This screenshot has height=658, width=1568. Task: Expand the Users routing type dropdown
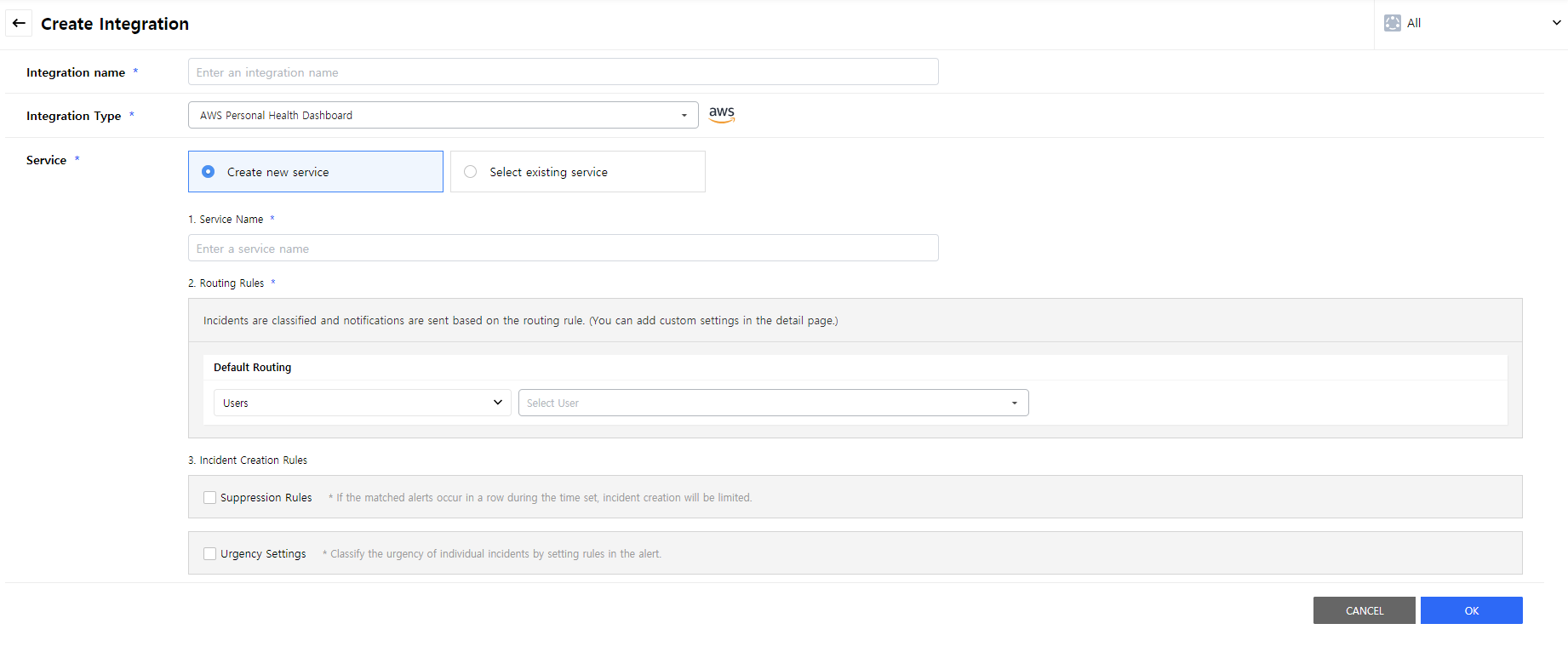[362, 403]
